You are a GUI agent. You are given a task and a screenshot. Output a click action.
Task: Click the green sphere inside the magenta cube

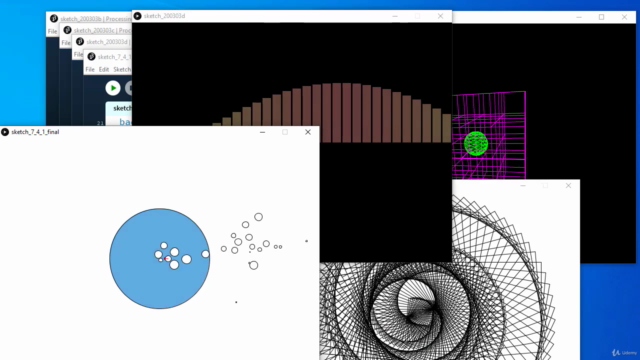point(476,143)
